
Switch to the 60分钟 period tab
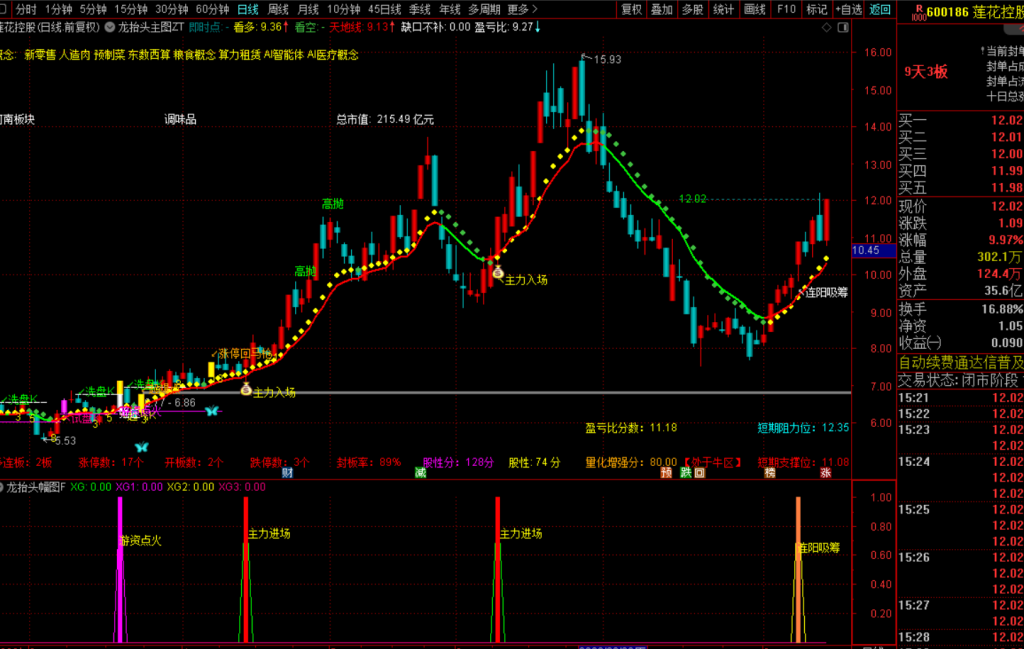(212, 9)
